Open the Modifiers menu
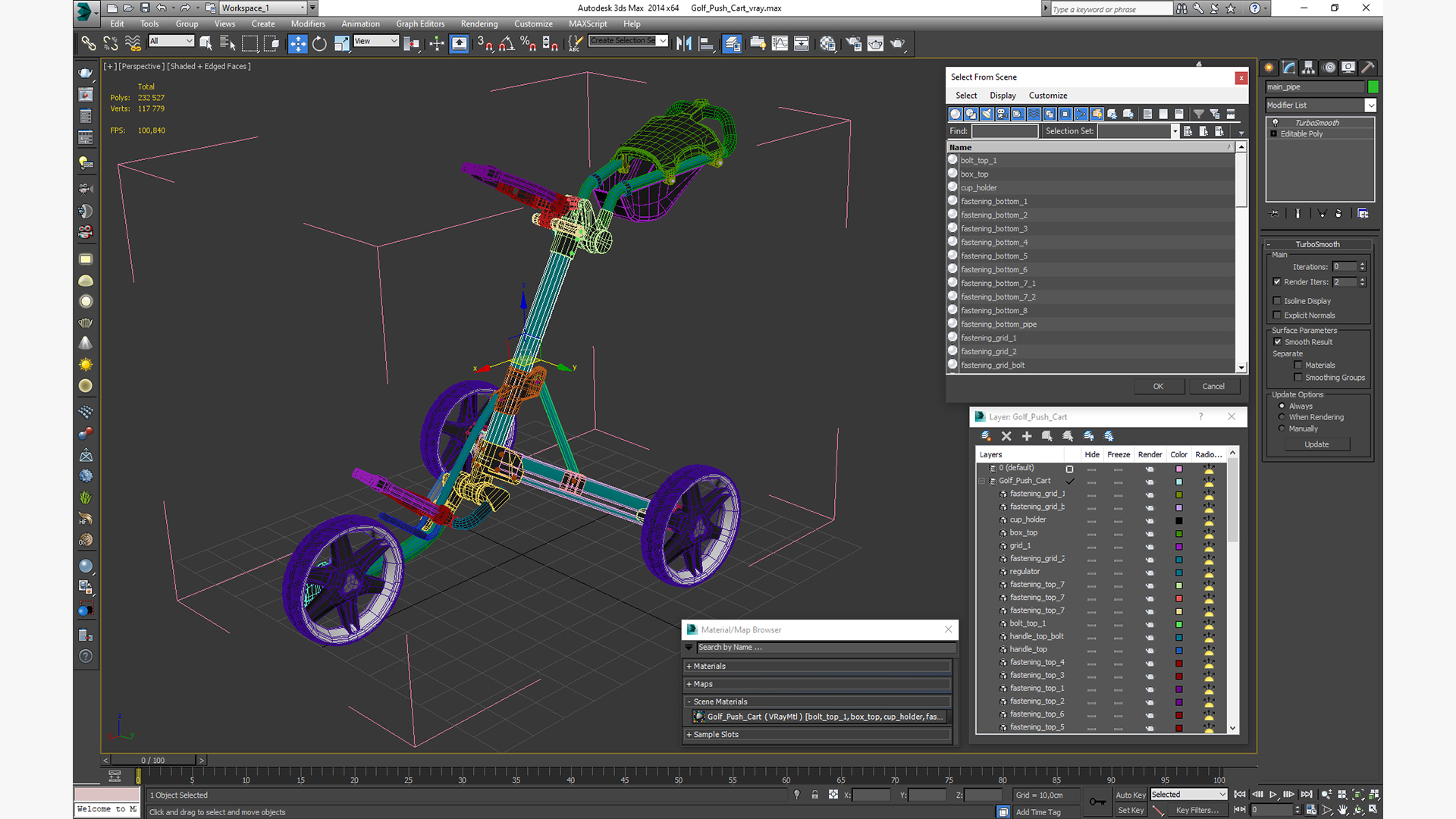 308,24
